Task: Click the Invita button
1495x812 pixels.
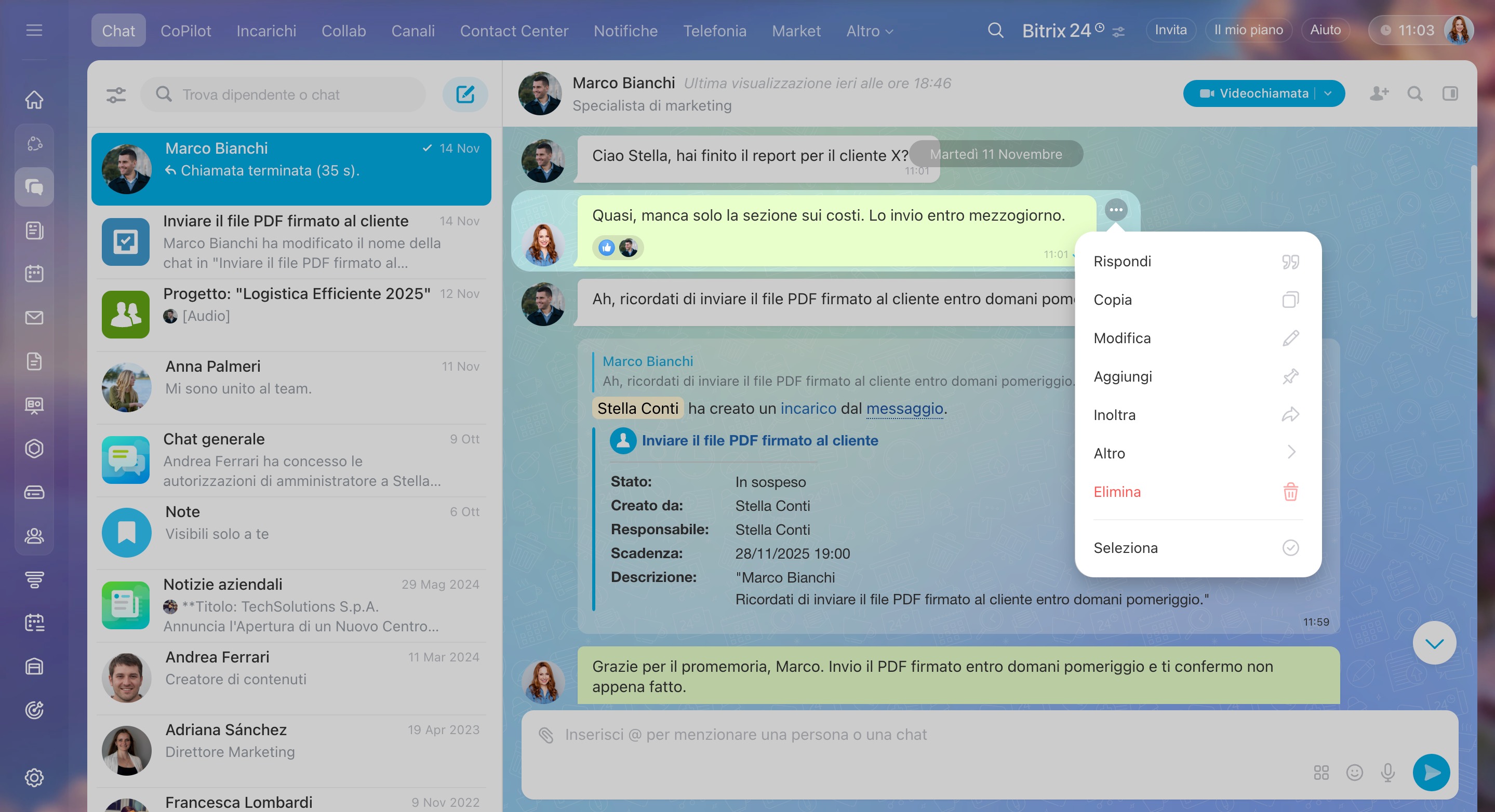Action: [1170, 30]
